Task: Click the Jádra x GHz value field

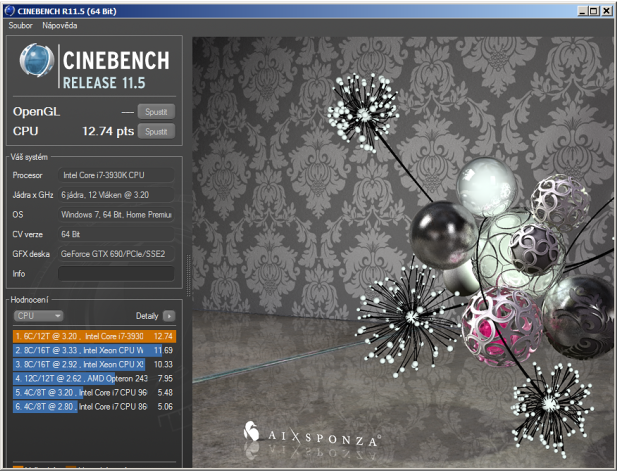Action: point(116,195)
